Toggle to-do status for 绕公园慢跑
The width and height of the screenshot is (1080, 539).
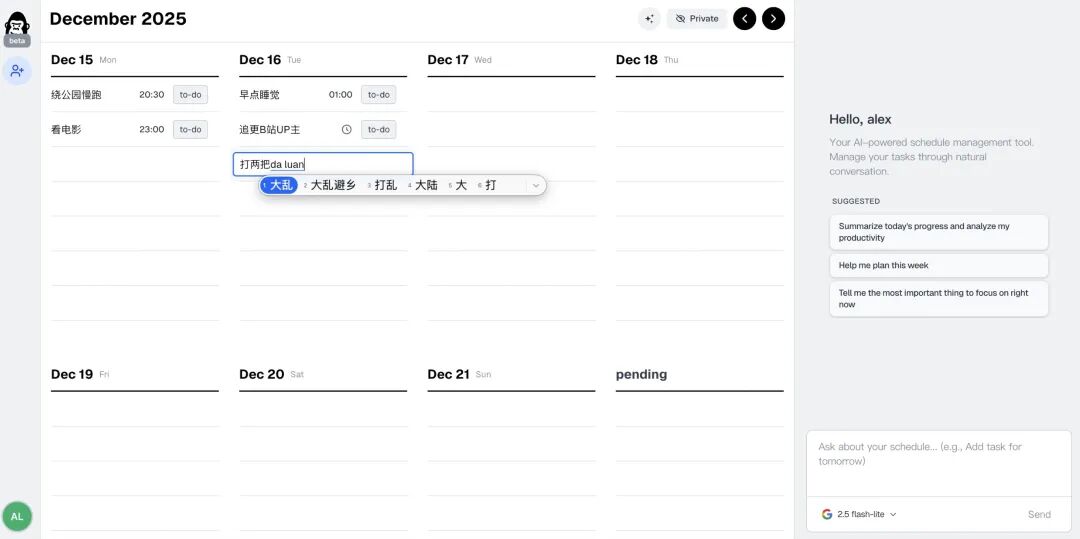190,95
